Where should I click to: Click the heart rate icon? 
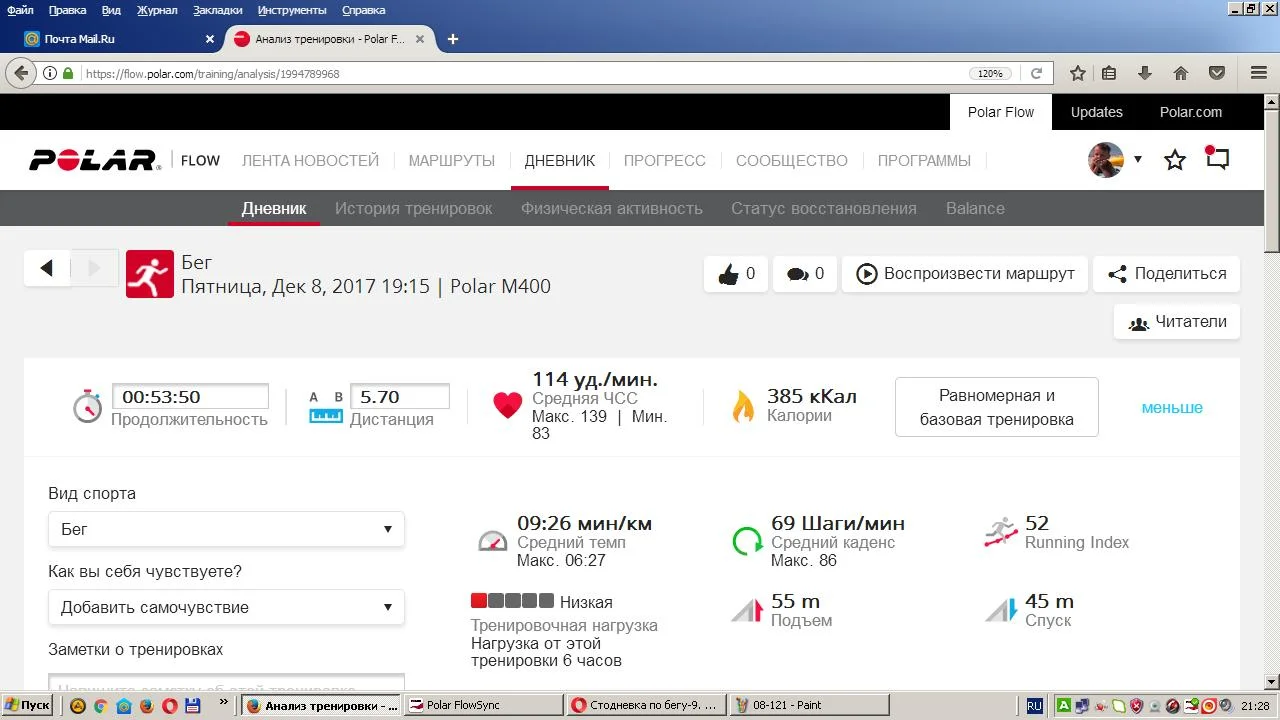coord(508,405)
